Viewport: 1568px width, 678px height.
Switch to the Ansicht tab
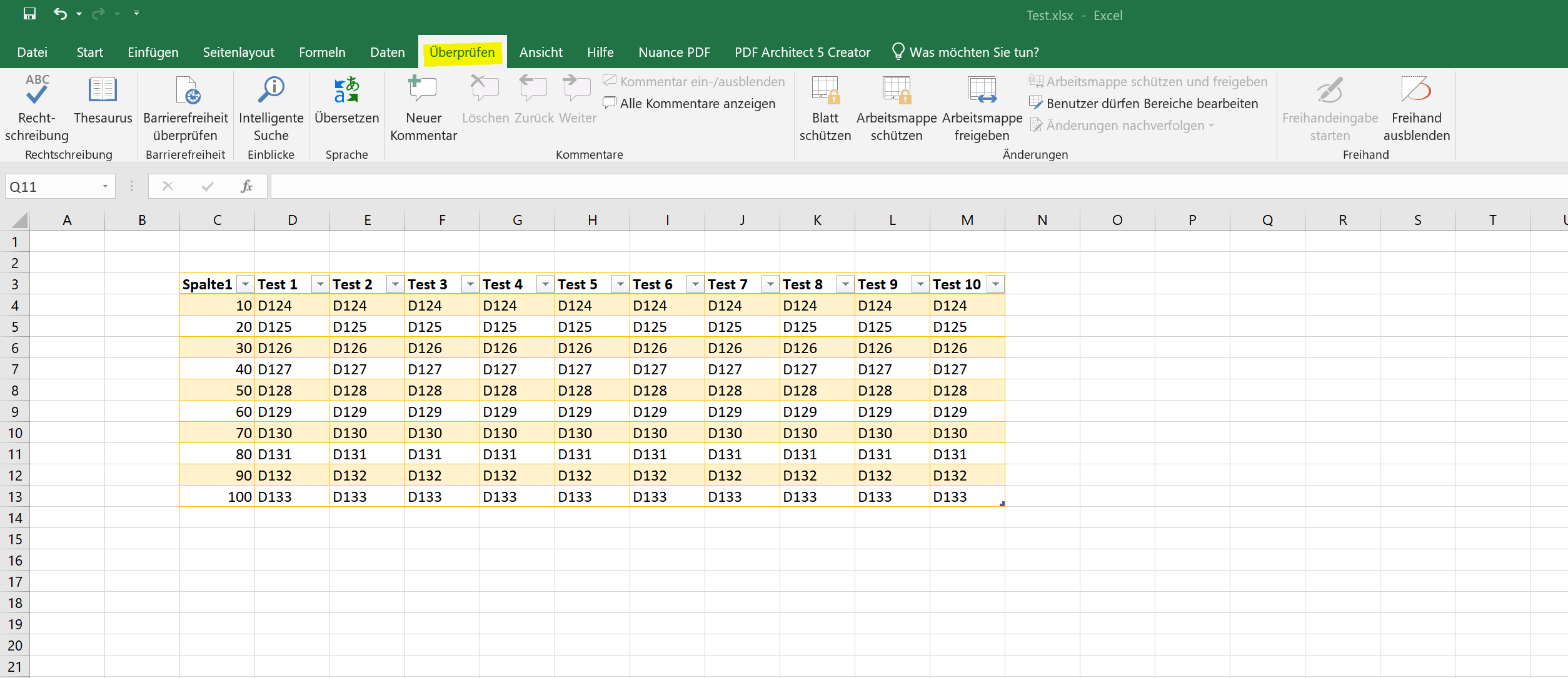click(541, 52)
